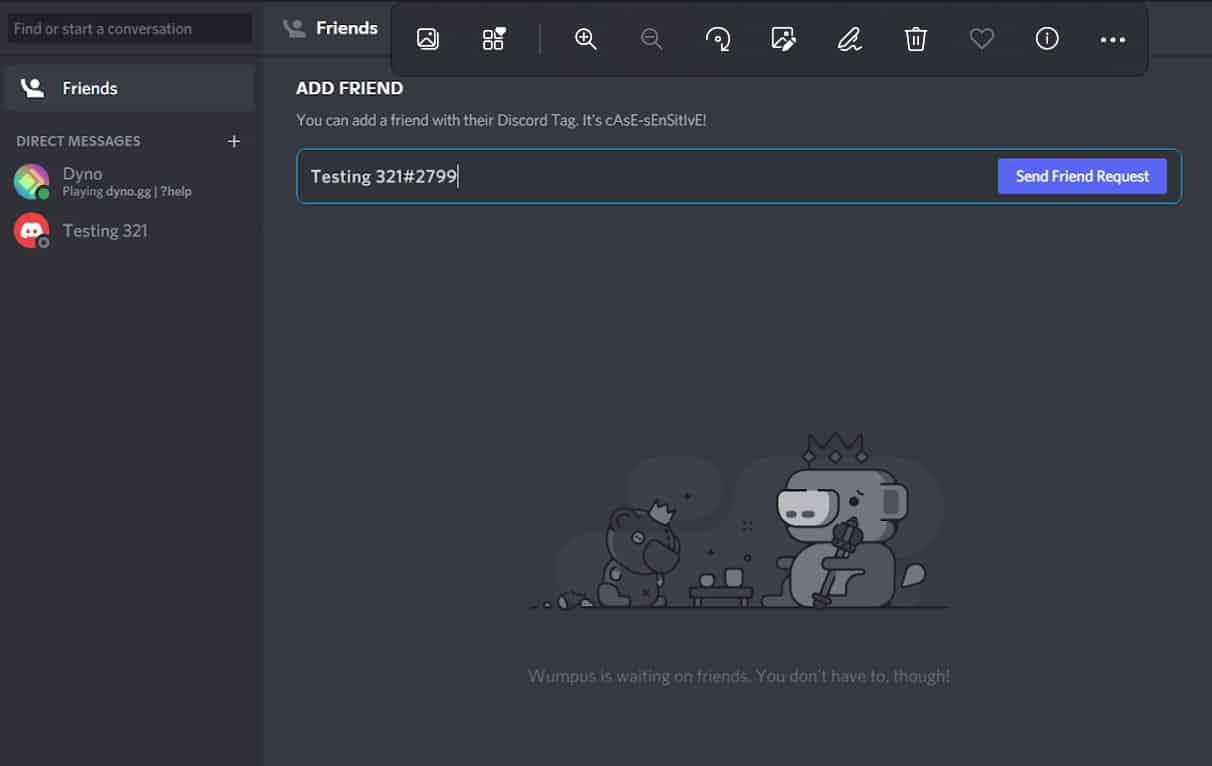This screenshot has width=1212, height=766.
Task: Create a DM with the plus icon
Action: [234, 141]
